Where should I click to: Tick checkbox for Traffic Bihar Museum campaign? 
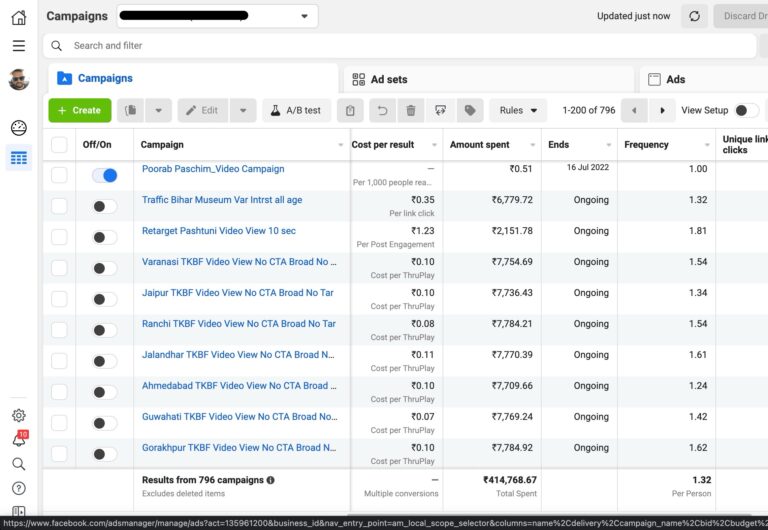click(59, 206)
